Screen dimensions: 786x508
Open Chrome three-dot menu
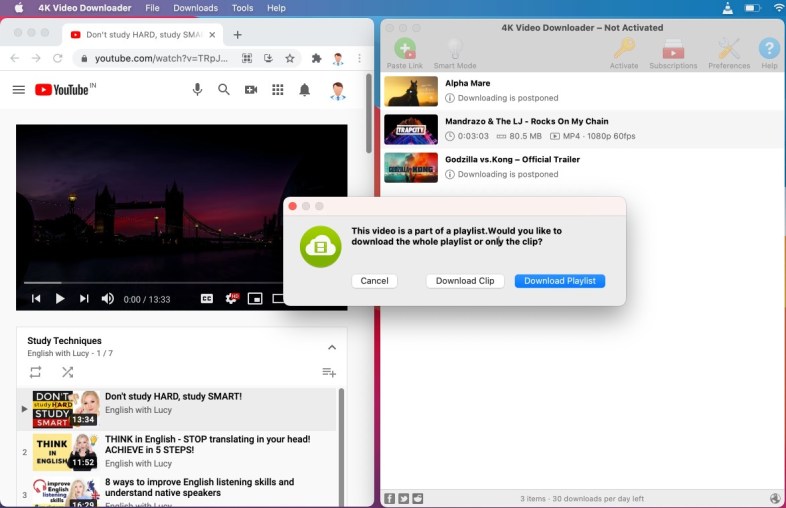pyautogui.click(x=359, y=58)
